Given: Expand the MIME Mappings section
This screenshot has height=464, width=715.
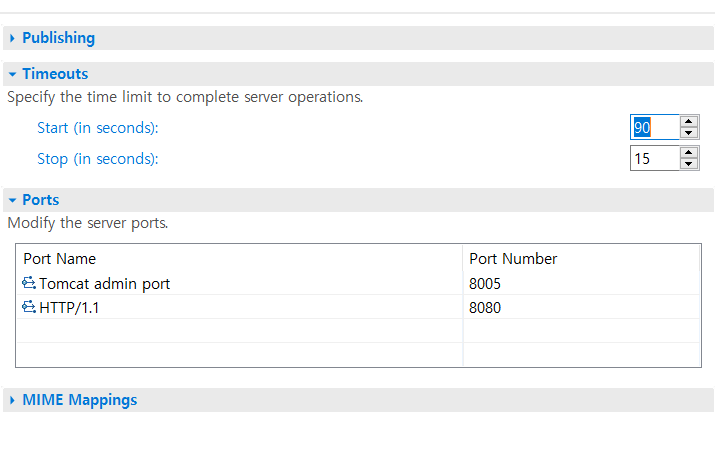Looking at the screenshot, I should (x=12, y=400).
